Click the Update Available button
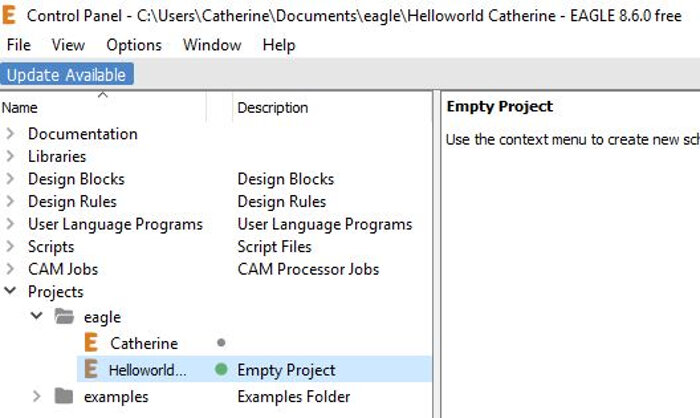The height and width of the screenshot is (418, 700). (x=67, y=74)
